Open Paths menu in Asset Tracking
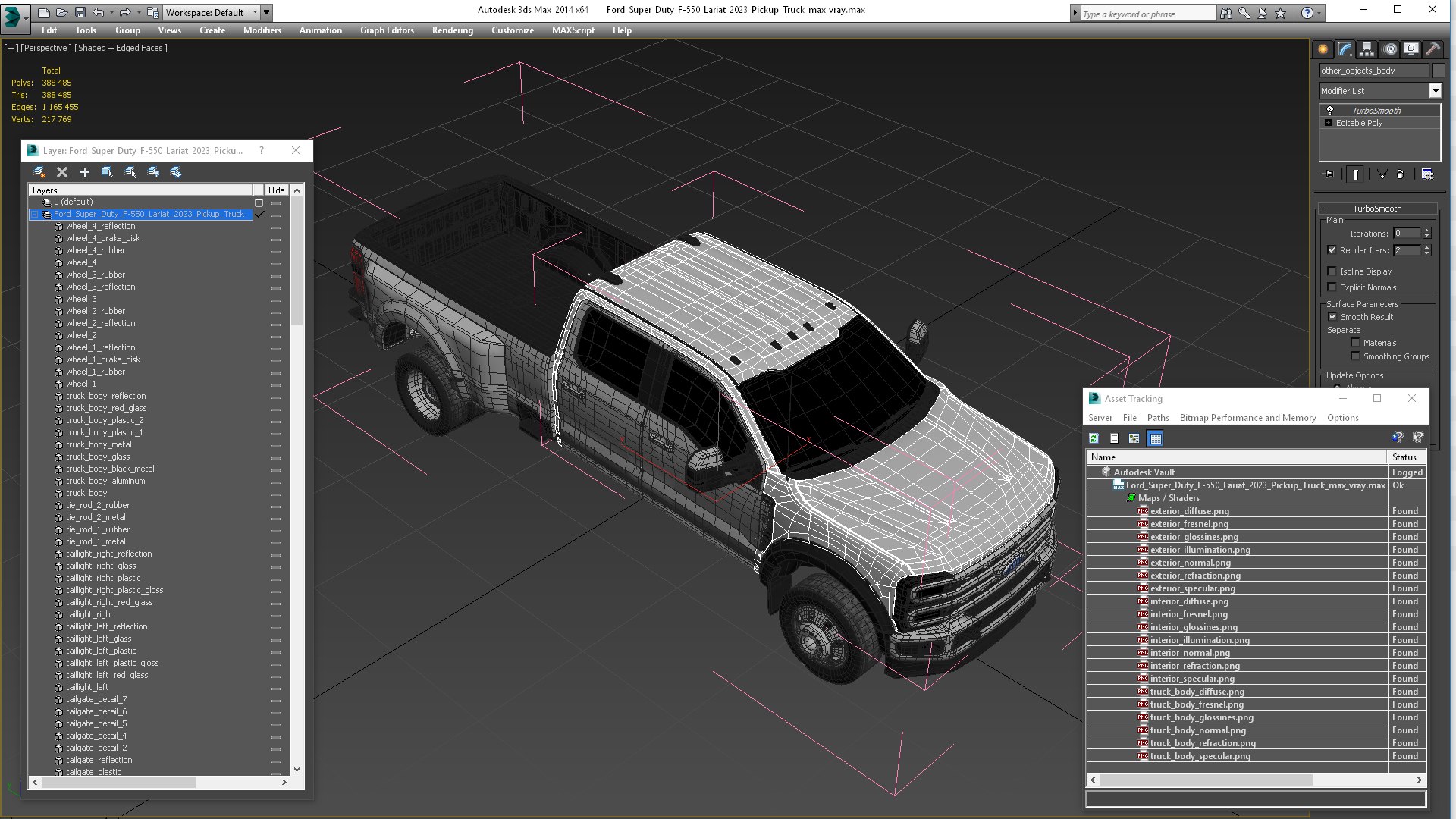This screenshot has width=1456, height=819. pyautogui.click(x=1157, y=418)
